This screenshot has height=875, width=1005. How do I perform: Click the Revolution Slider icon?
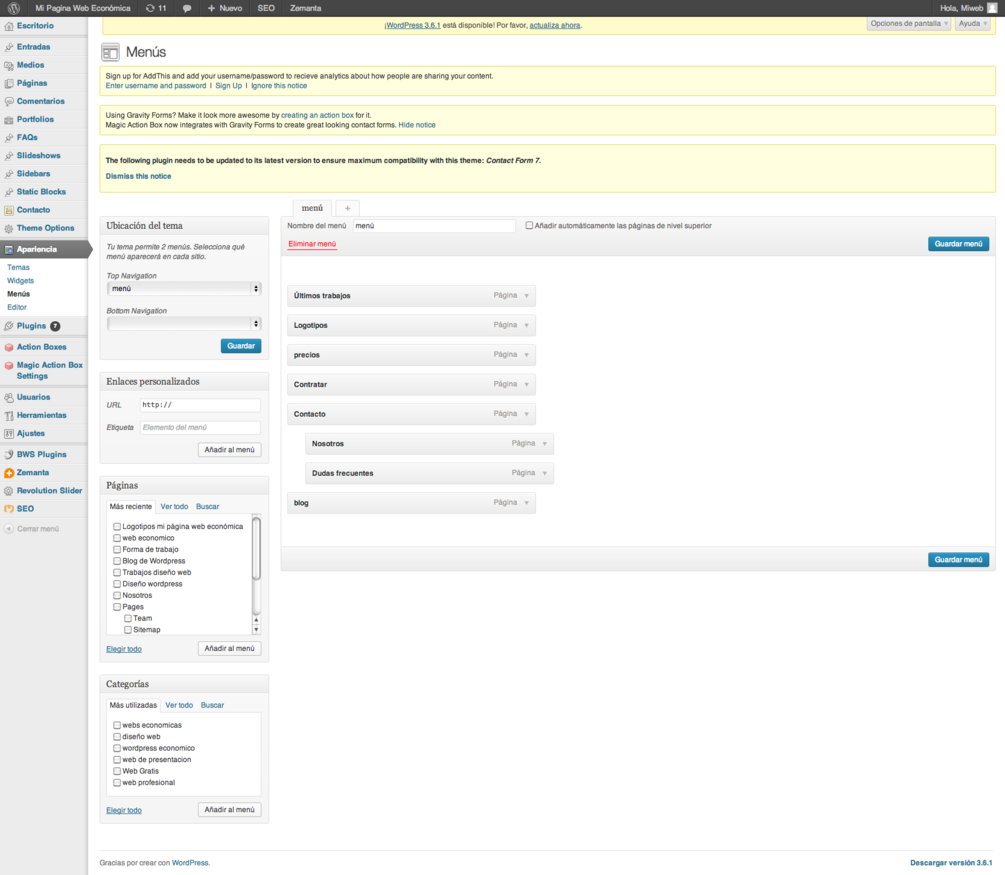tap(9, 491)
